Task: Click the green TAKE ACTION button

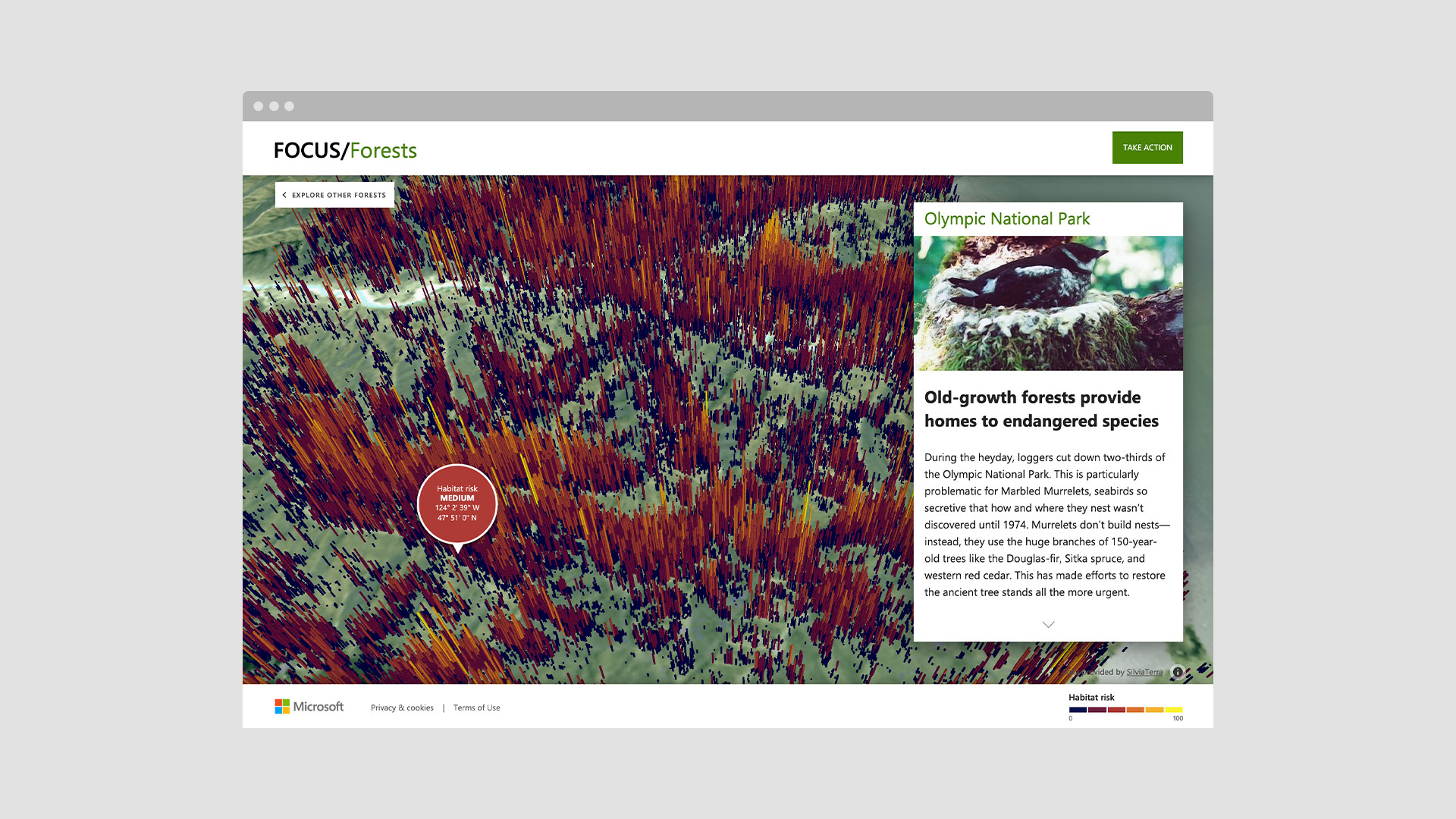Action: pyautogui.click(x=1147, y=148)
